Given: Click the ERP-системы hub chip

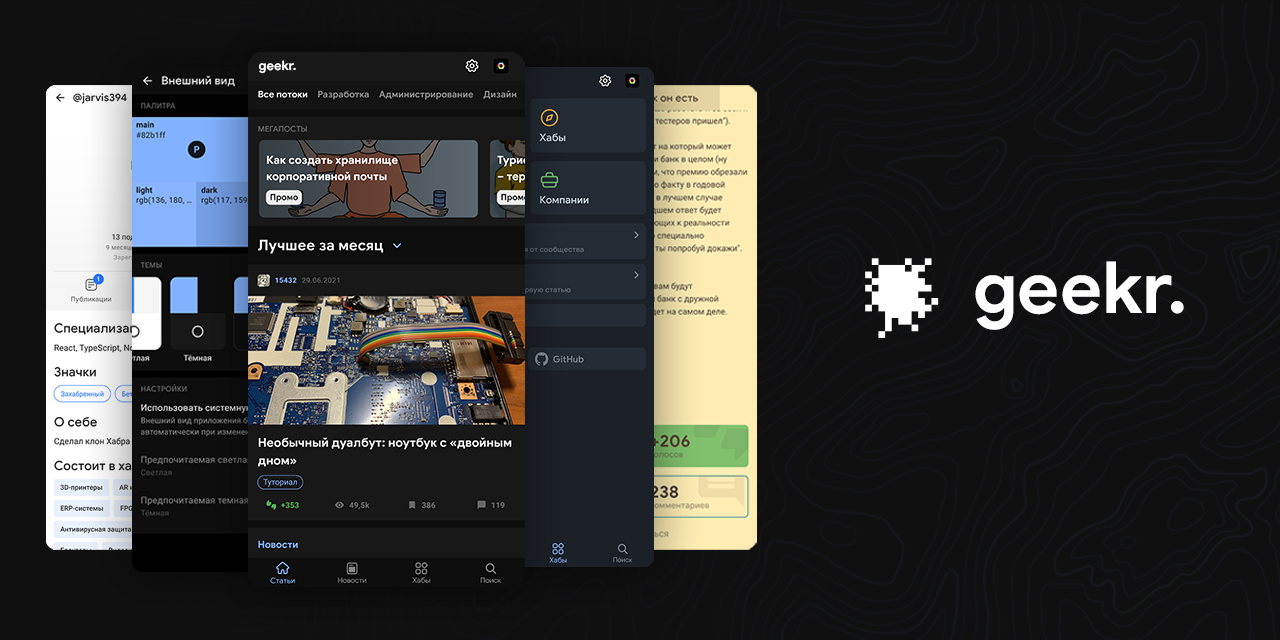Looking at the screenshot, I should (x=82, y=508).
